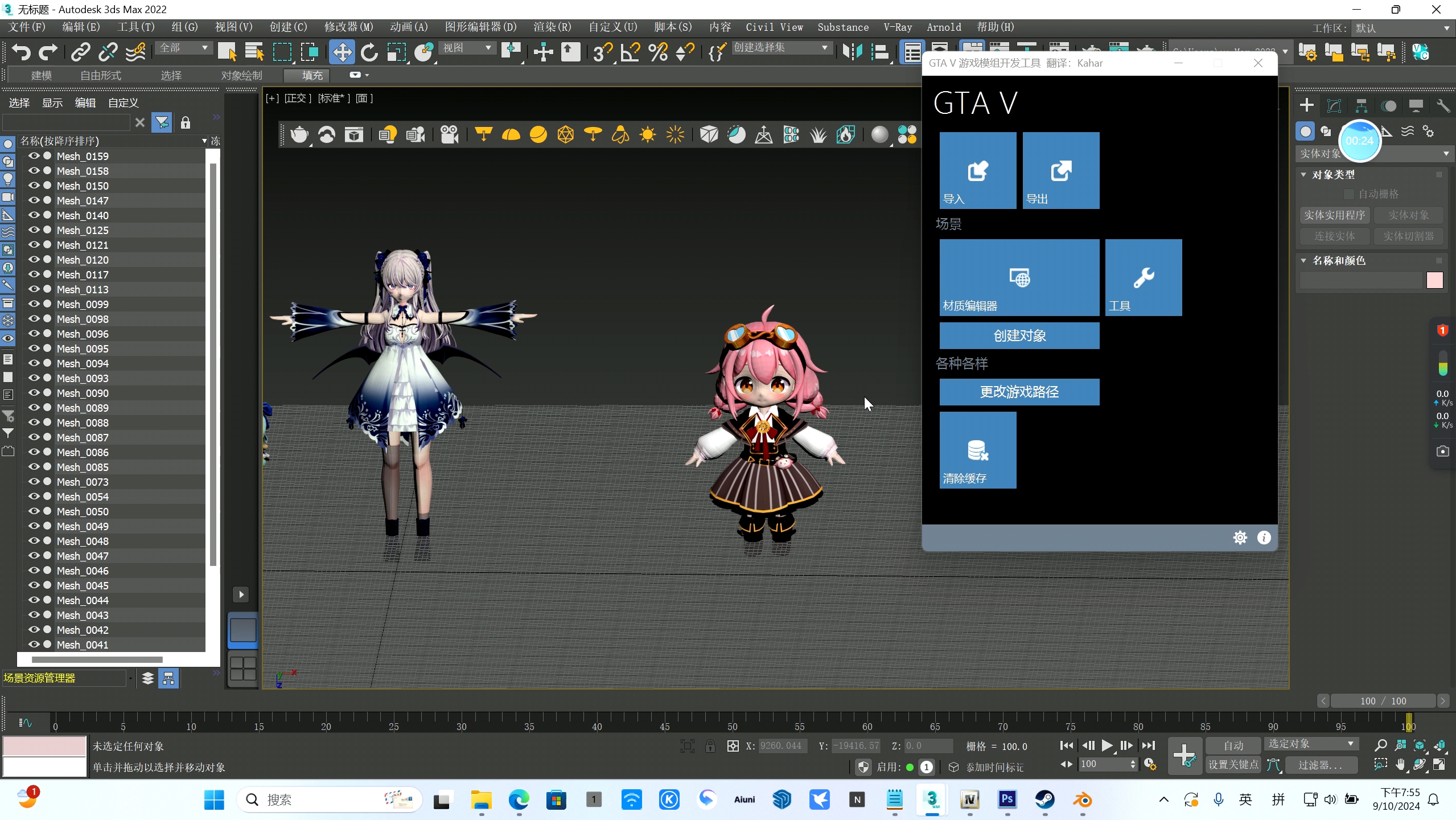
Task: Click the scene explorer search field
Action: coord(67,122)
